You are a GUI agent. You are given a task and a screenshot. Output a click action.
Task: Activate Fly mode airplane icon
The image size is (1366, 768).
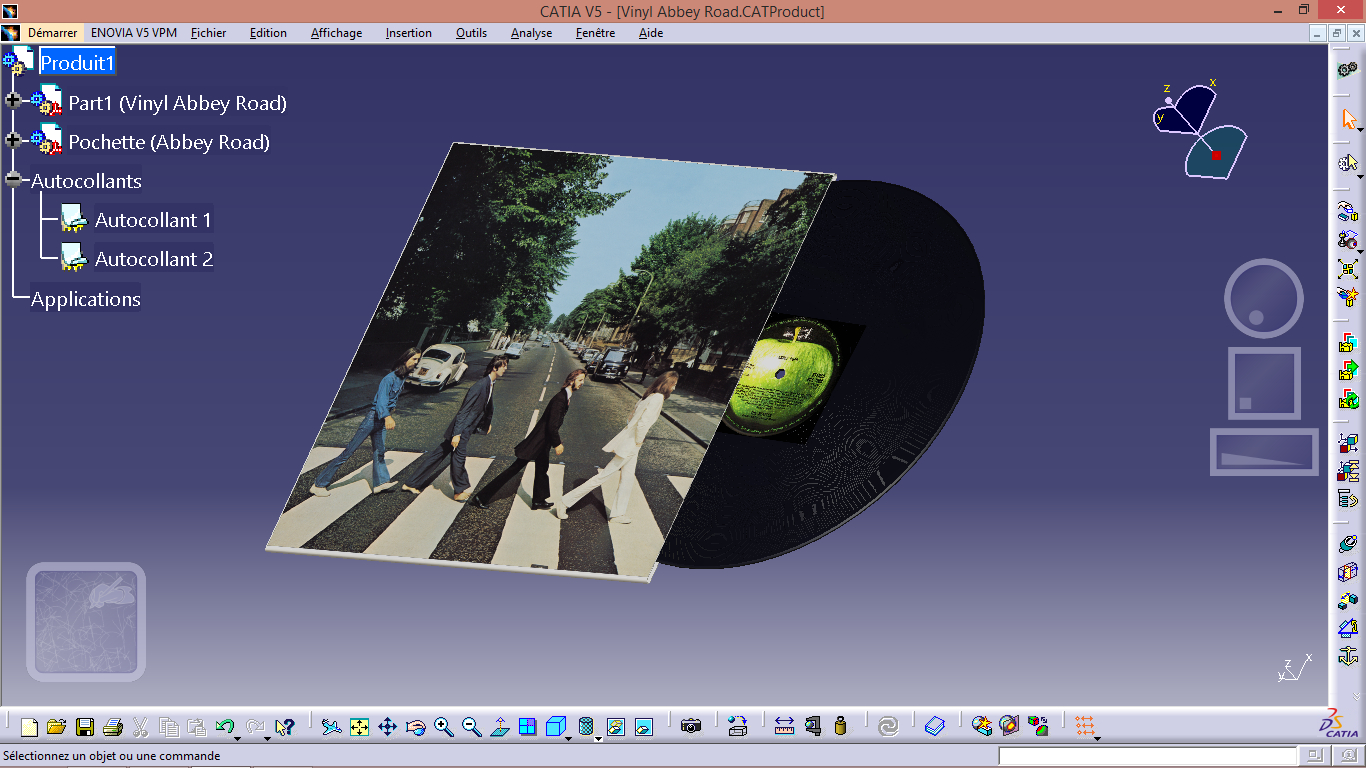[332, 727]
